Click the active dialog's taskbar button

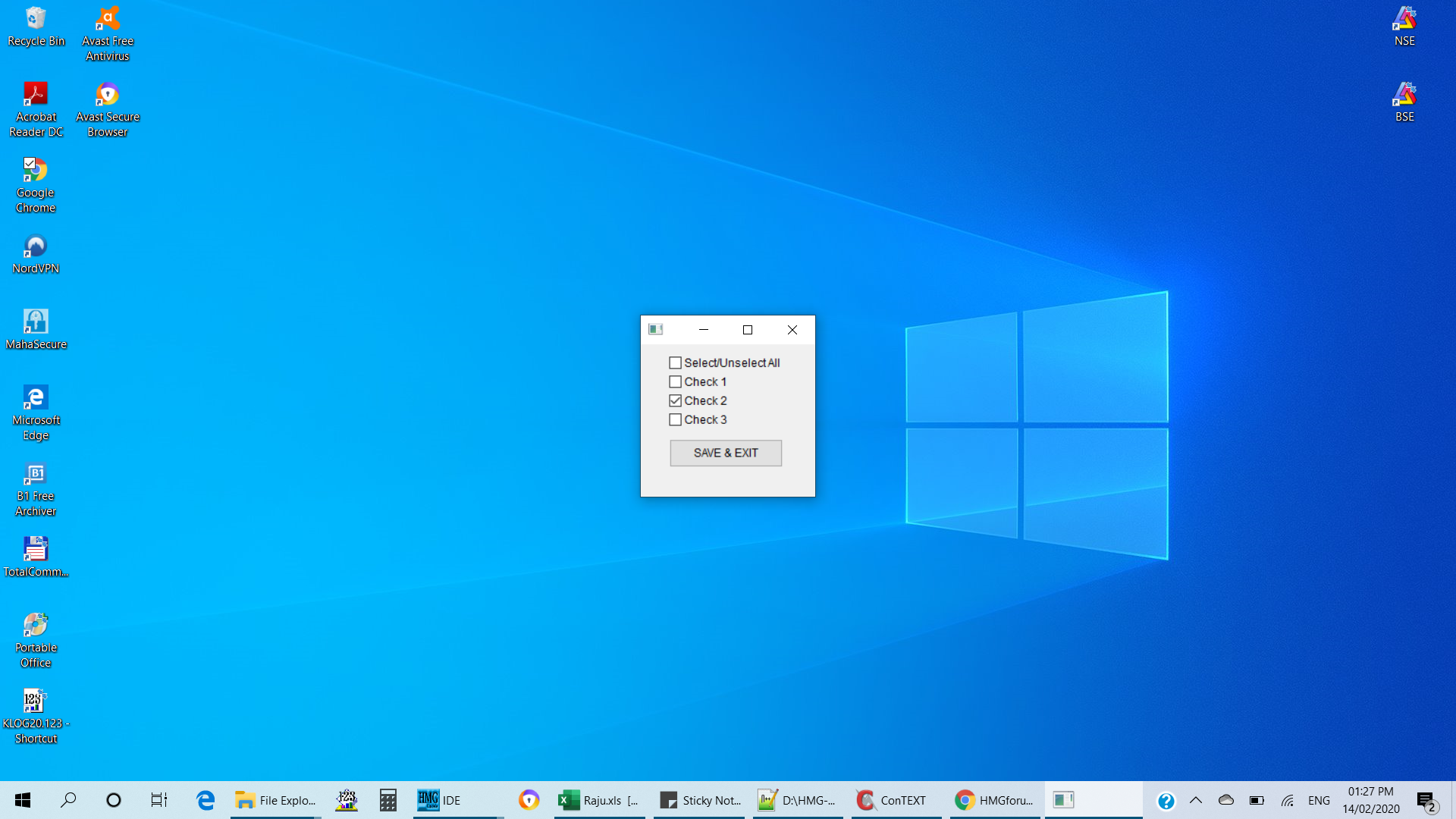pos(1094,800)
